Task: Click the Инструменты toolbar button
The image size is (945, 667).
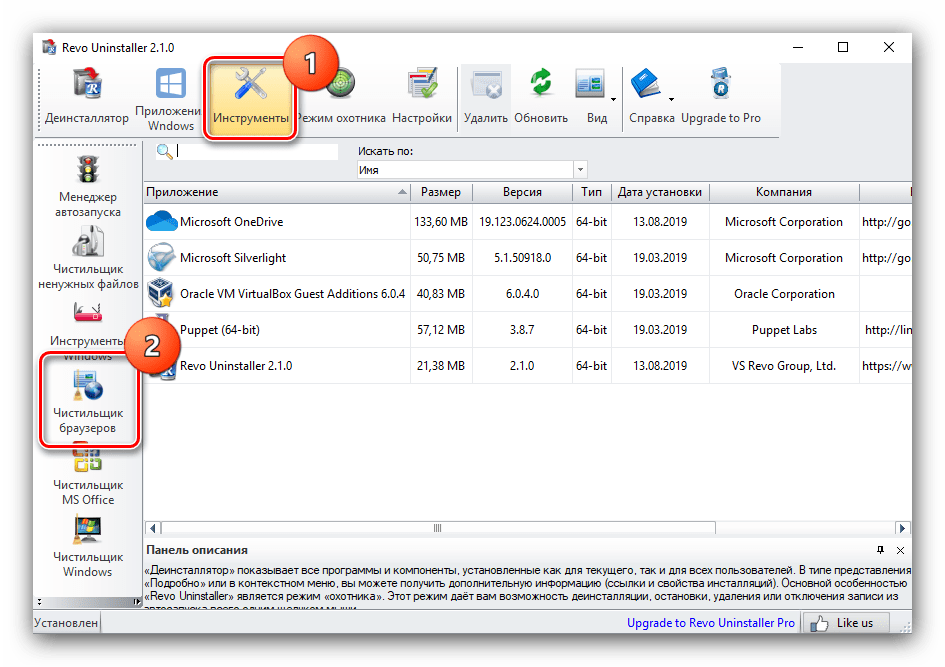Action: [x=251, y=97]
